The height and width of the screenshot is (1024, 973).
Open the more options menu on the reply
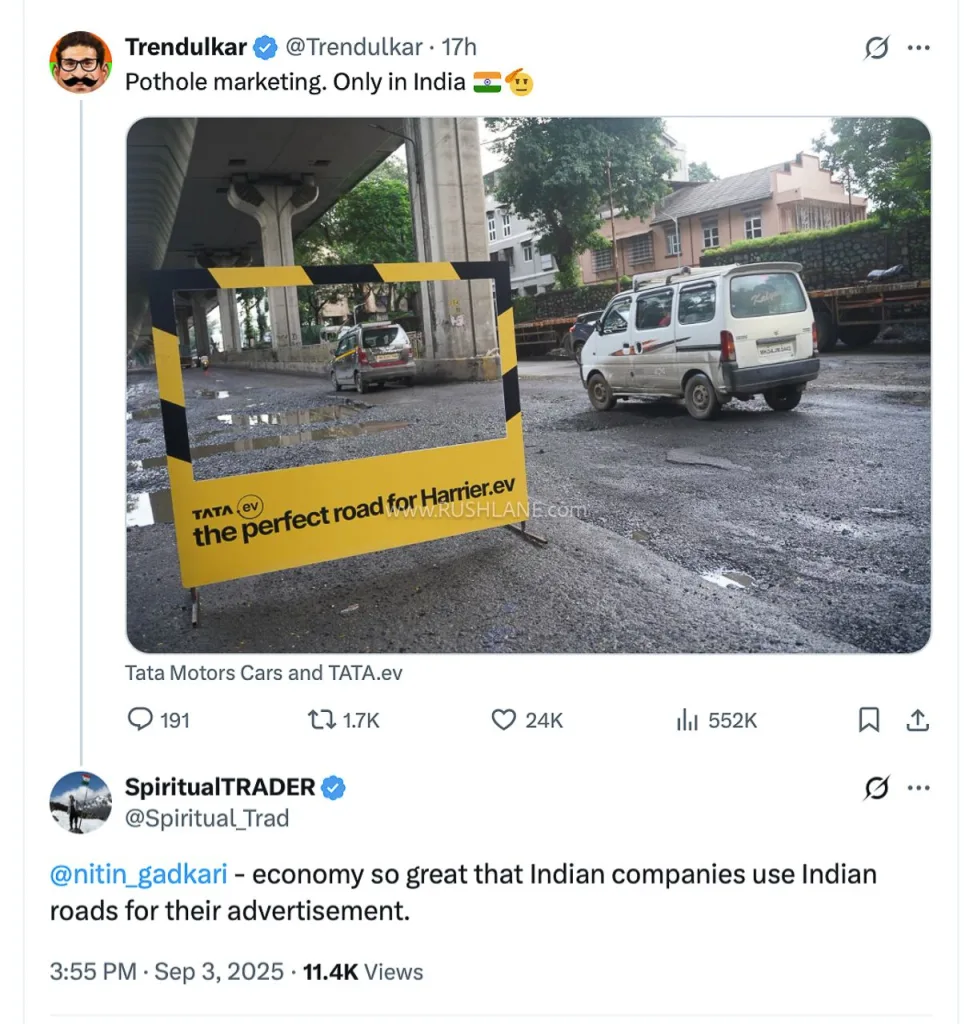coord(919,788)
